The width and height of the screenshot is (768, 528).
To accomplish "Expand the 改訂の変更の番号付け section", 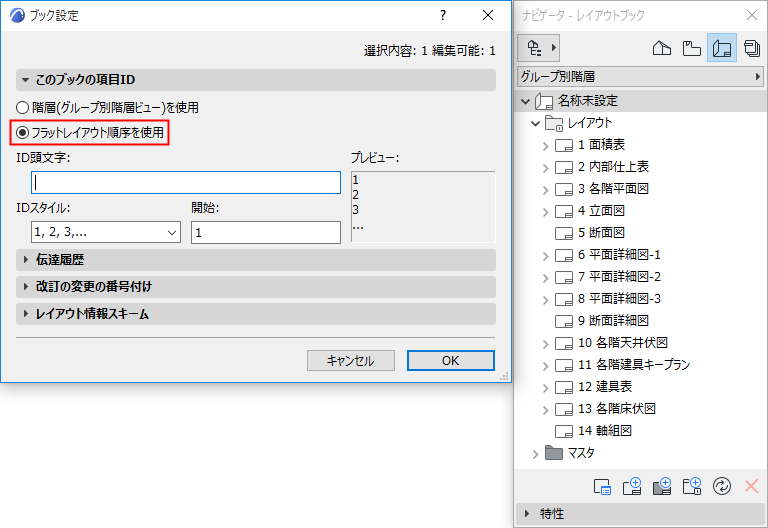I will 256,287.
